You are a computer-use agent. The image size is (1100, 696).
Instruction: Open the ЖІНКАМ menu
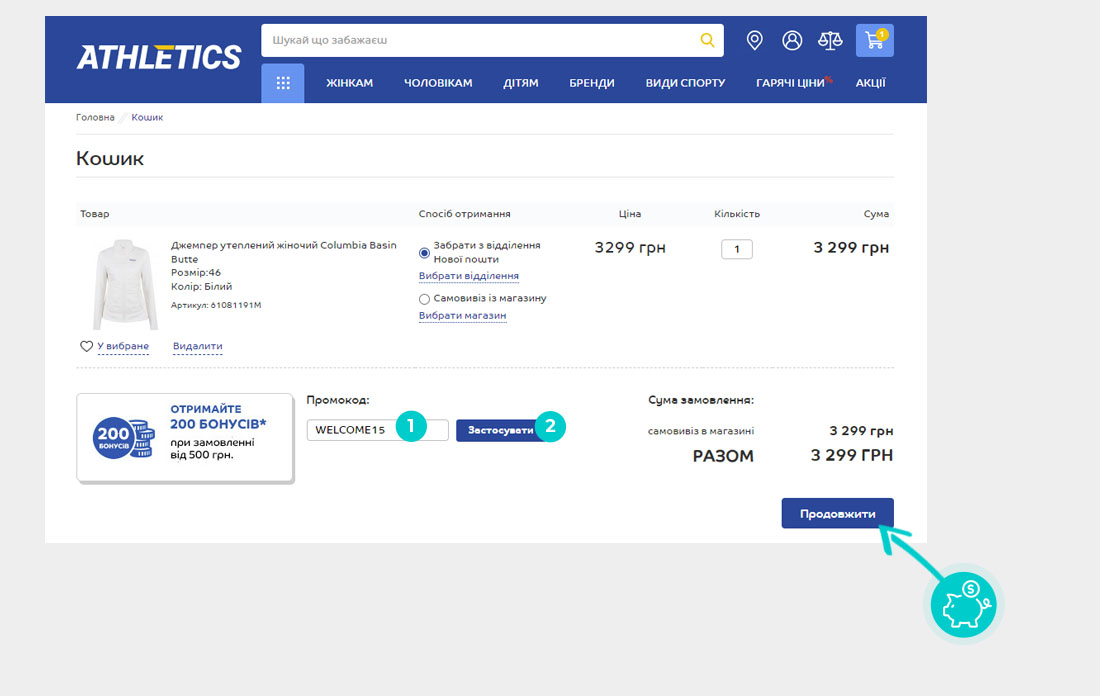(x=349, y=83)
